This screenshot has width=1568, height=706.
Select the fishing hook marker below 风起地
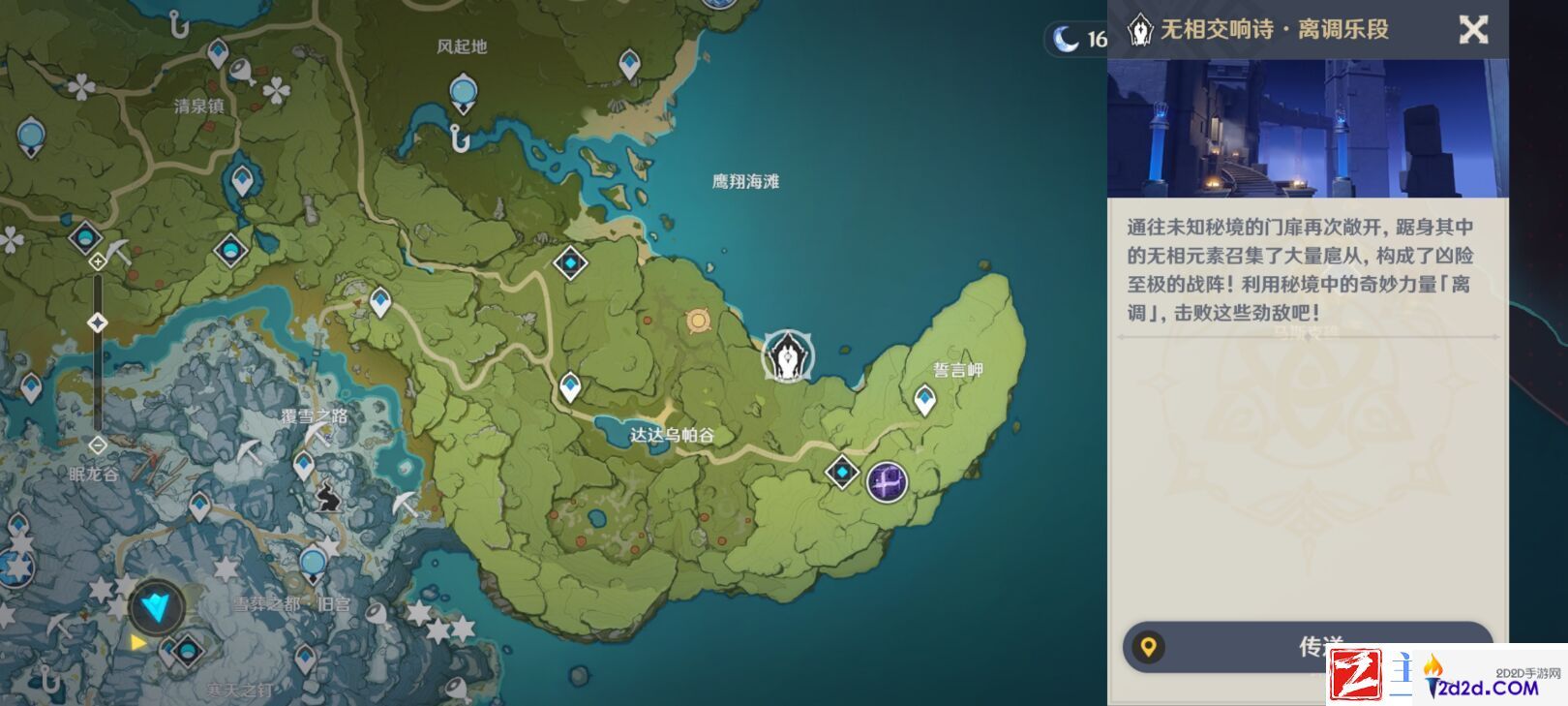tap(459, 139)
